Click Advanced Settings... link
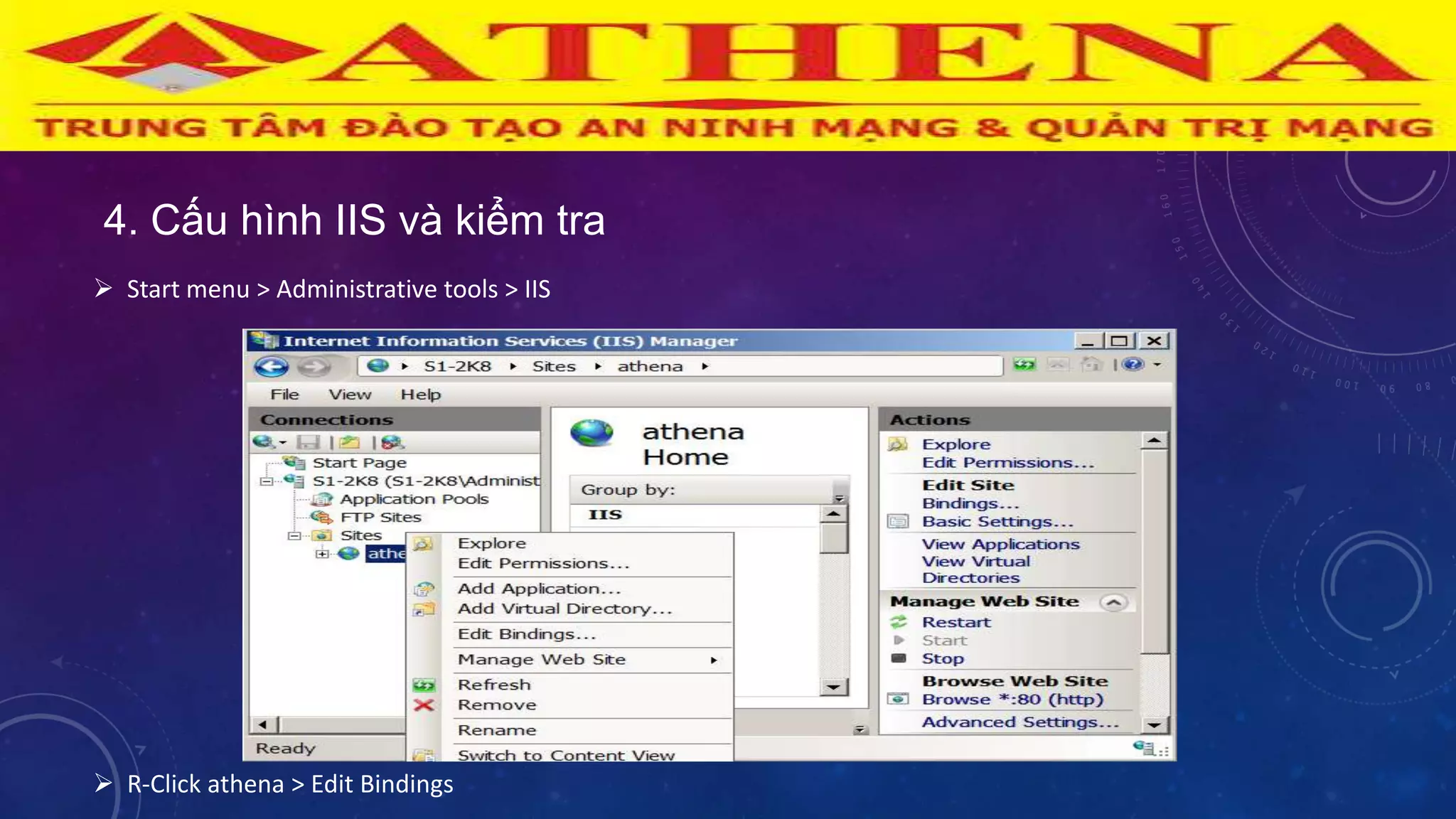Image resolution: width=1456 pixels, height=819 pixels. (x=1021, y=722)
